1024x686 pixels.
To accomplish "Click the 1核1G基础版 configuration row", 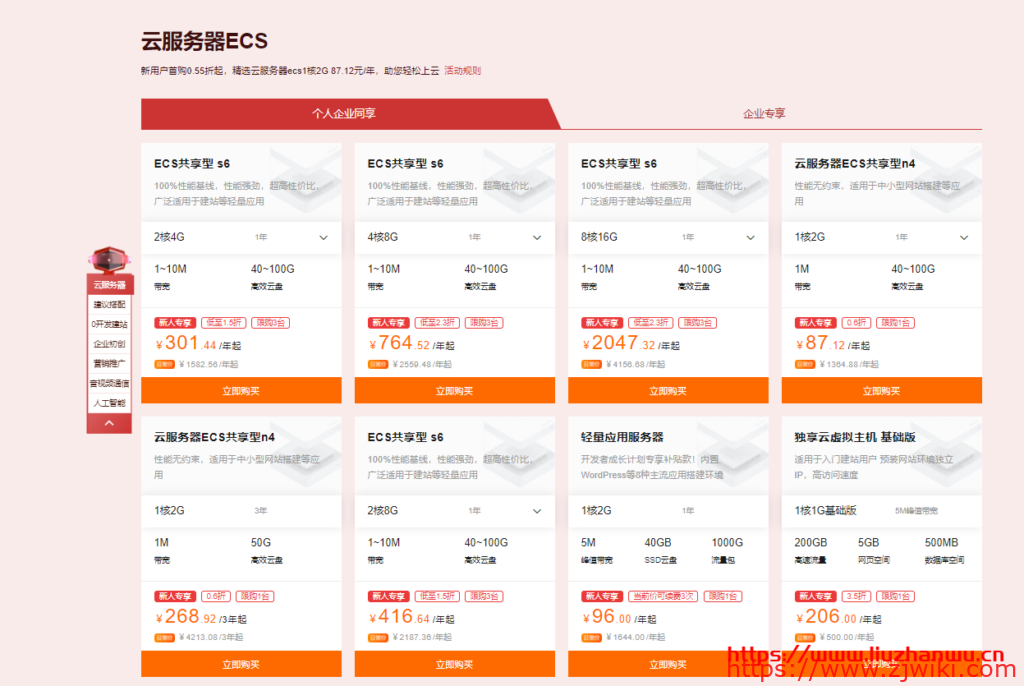I will click(x=882, y=511).
